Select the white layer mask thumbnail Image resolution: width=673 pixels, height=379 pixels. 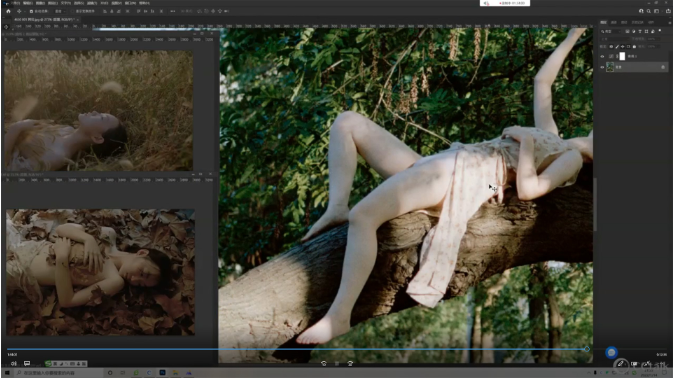622,56
